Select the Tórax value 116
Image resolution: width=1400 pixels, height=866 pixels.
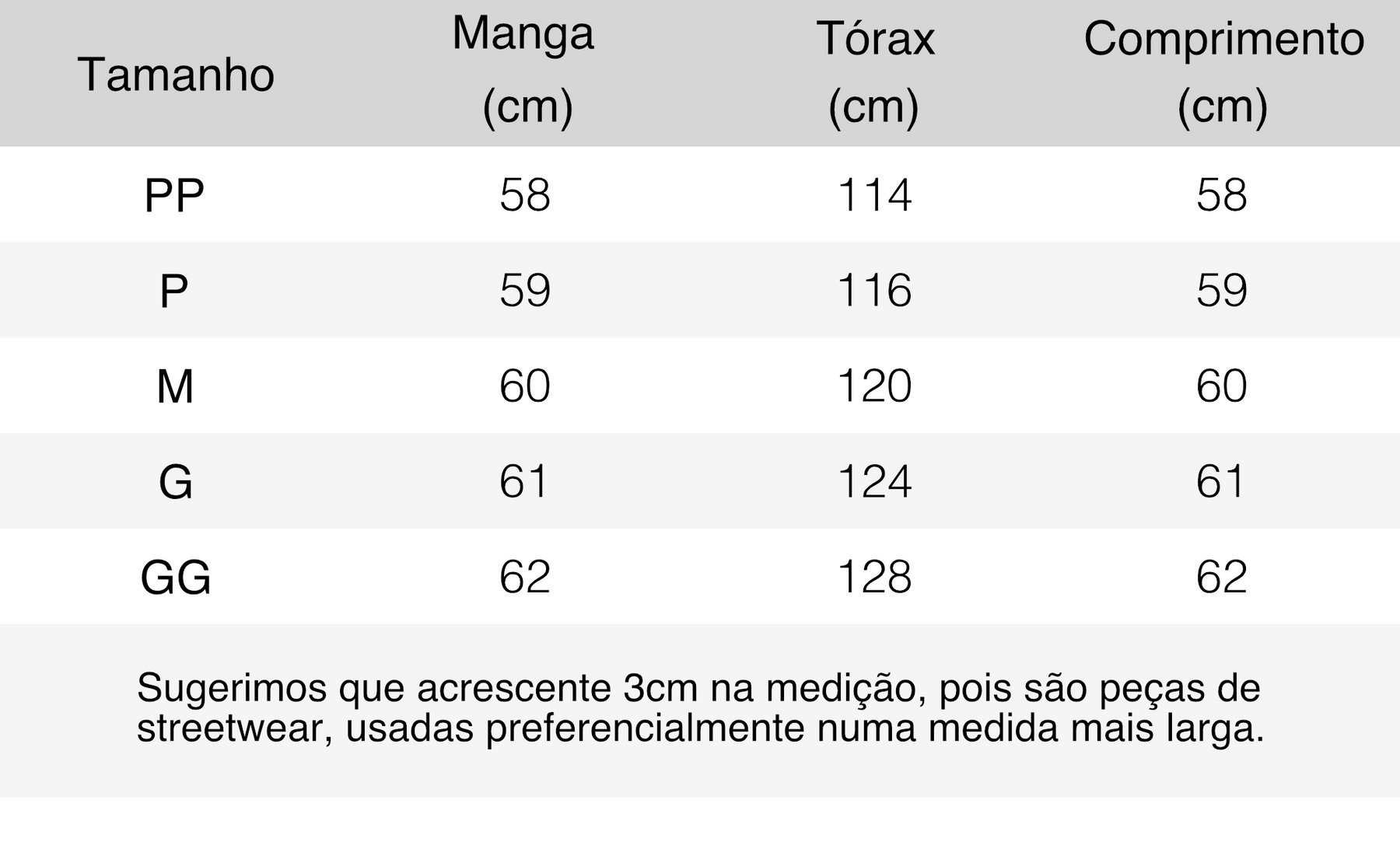874,290
